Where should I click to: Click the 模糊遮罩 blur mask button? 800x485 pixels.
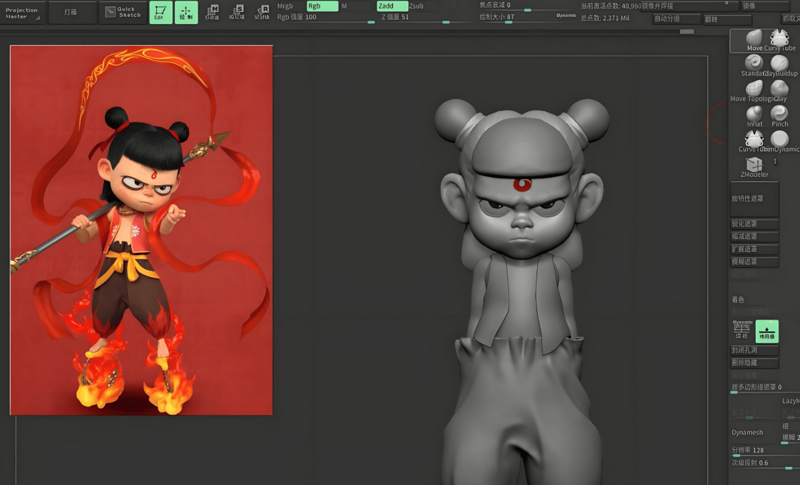755,262
